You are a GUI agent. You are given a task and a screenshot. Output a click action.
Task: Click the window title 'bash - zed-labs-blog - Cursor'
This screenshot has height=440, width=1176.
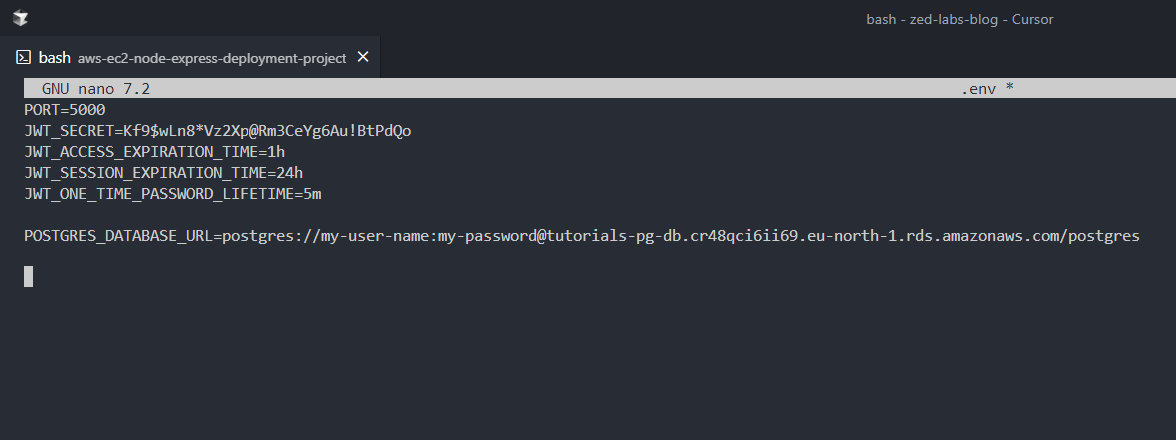coord(959,19)
